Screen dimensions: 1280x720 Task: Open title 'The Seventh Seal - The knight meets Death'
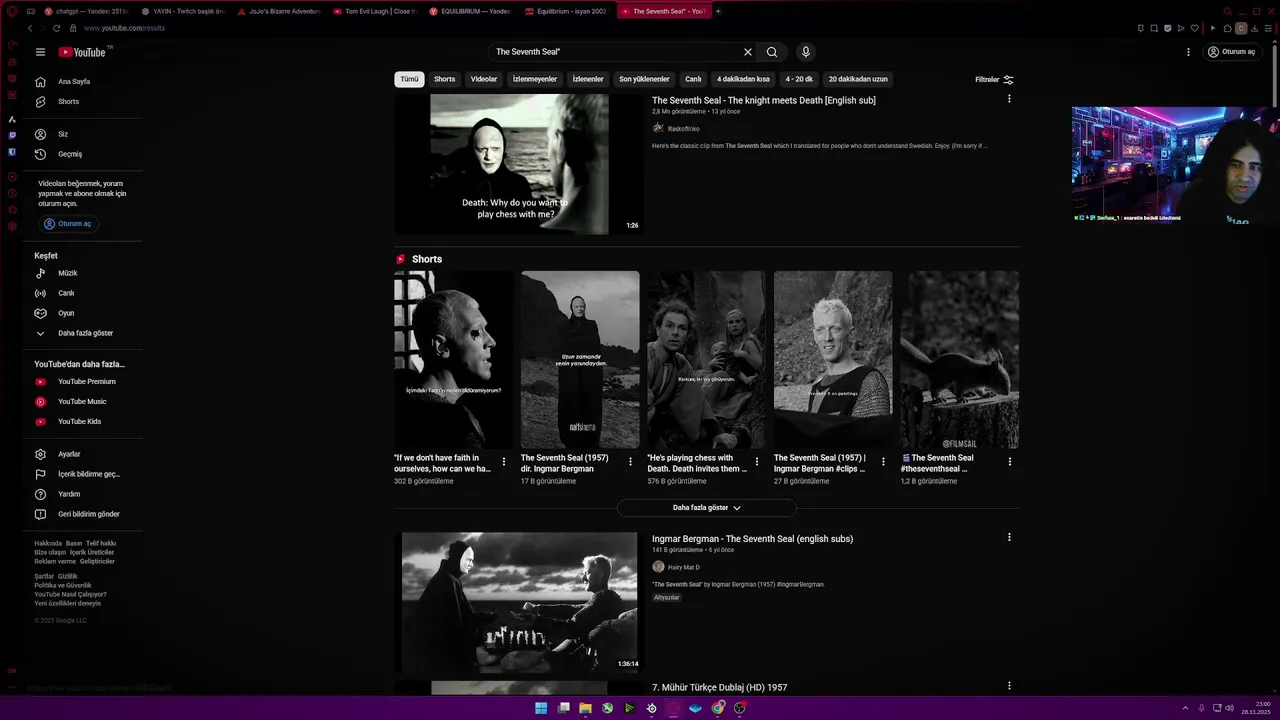click(764, 100)
